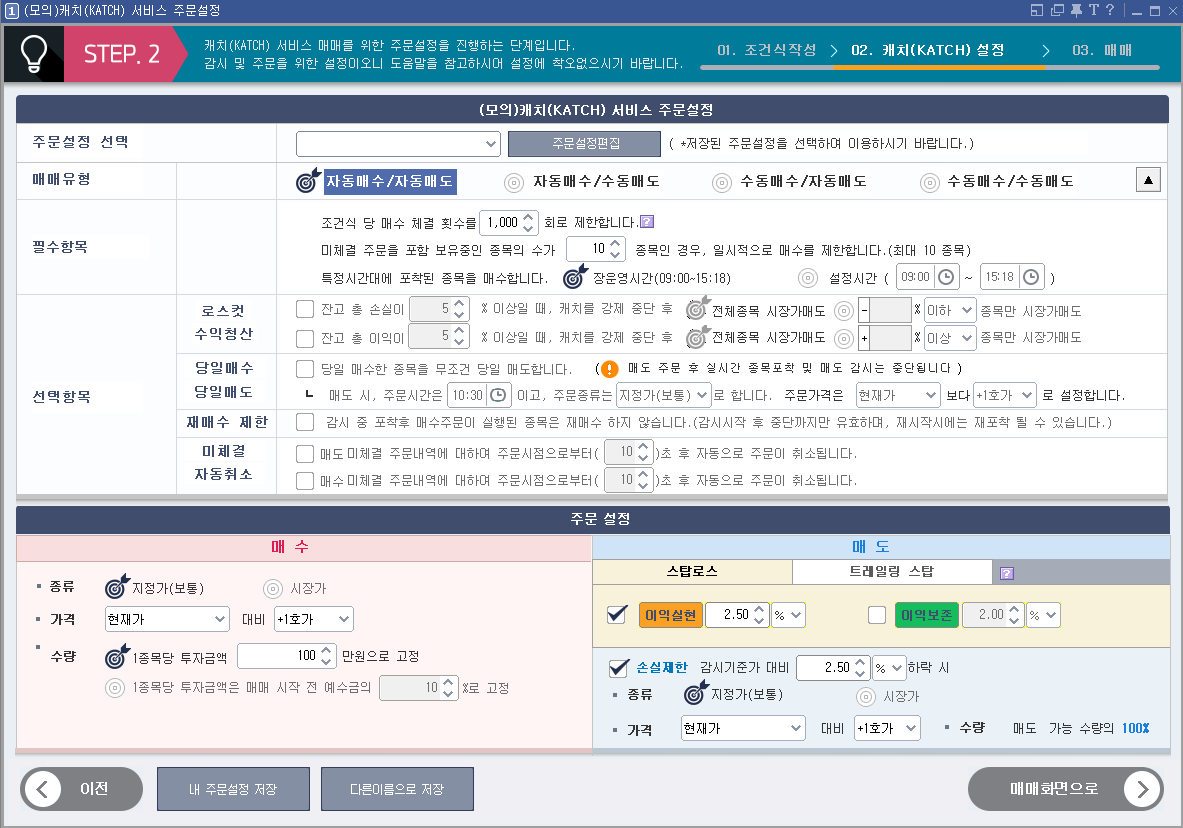Enable the 잔고 총 손실 checkbox
Viewport: 1183px width, 828px height.
point(304,310)
